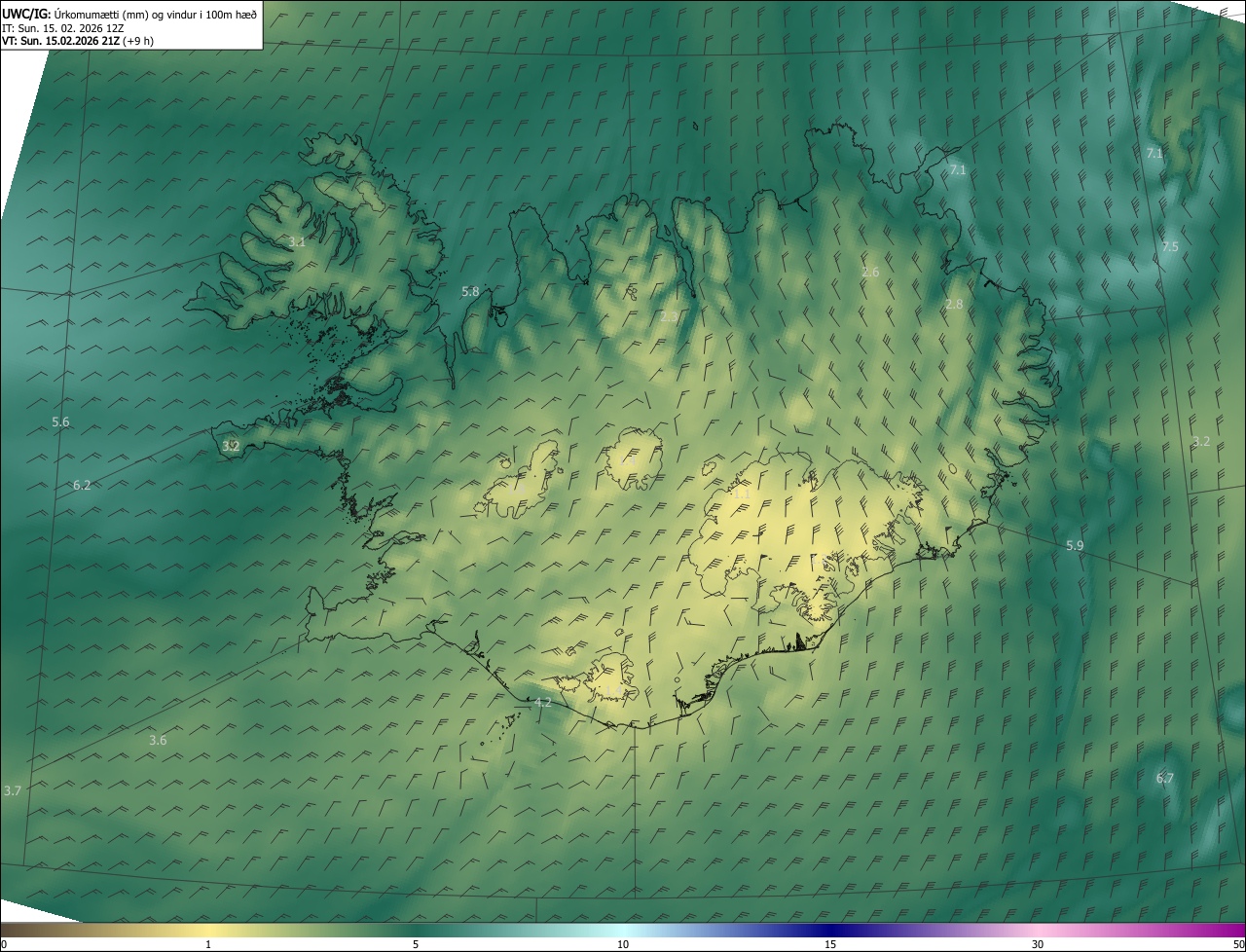
Task: Click the 0 tick on the color scale
Action: [x=3, y=944]
